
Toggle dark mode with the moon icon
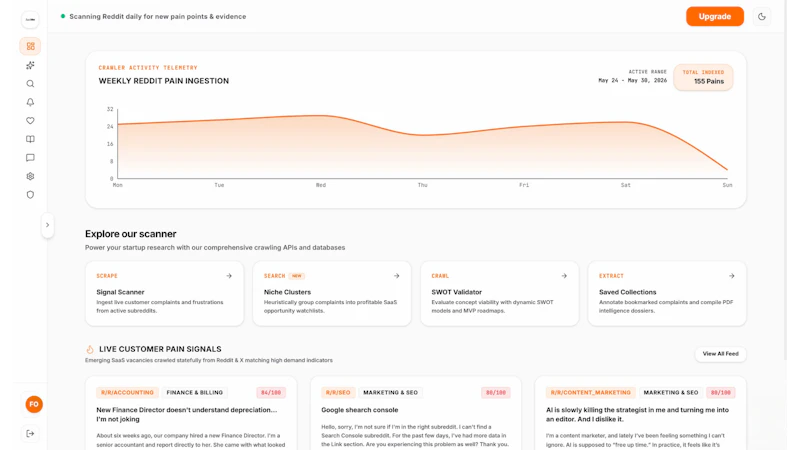click(762, 16)
